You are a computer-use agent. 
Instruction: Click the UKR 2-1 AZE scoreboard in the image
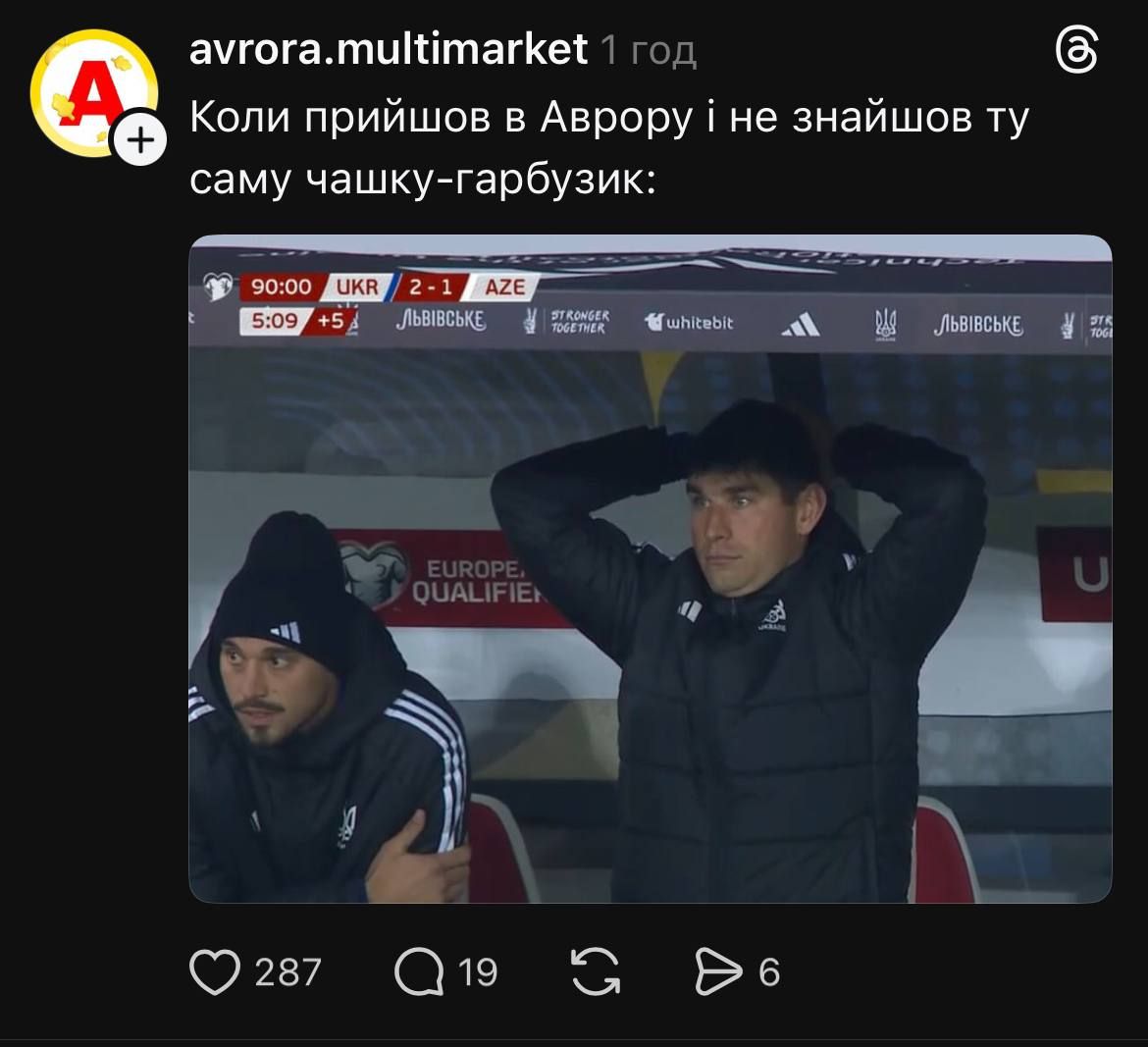(388, 287)
